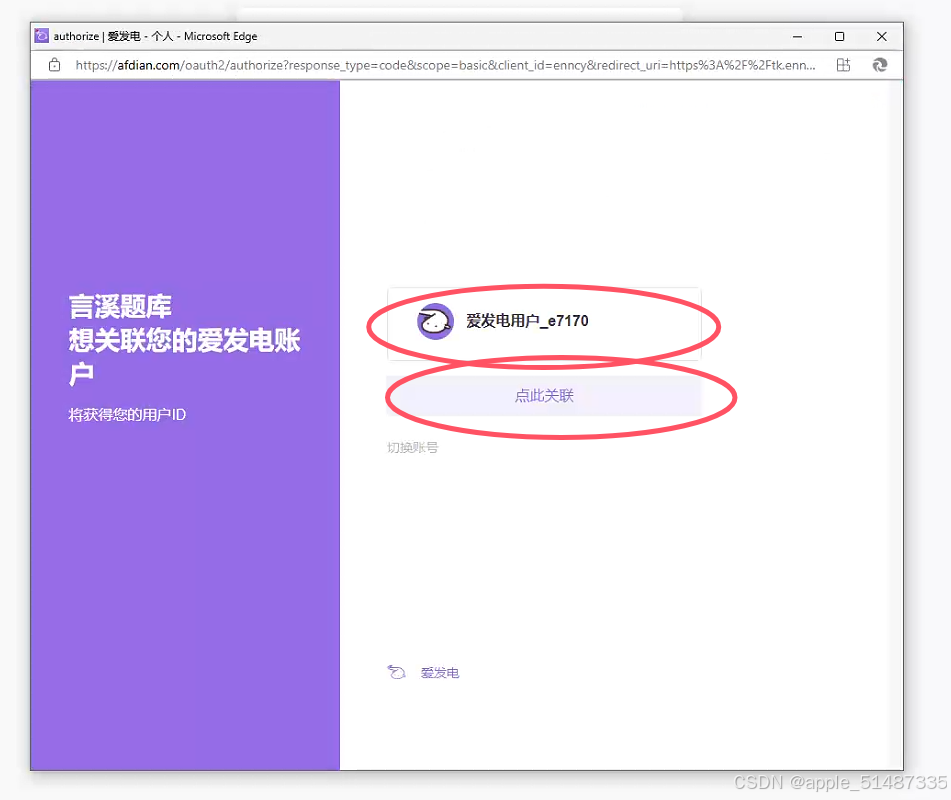The width and height of the screenshot is (951, 800).
Task: Click the 想关联您的爱发电账户 heading text
Action: click(184, 357)
